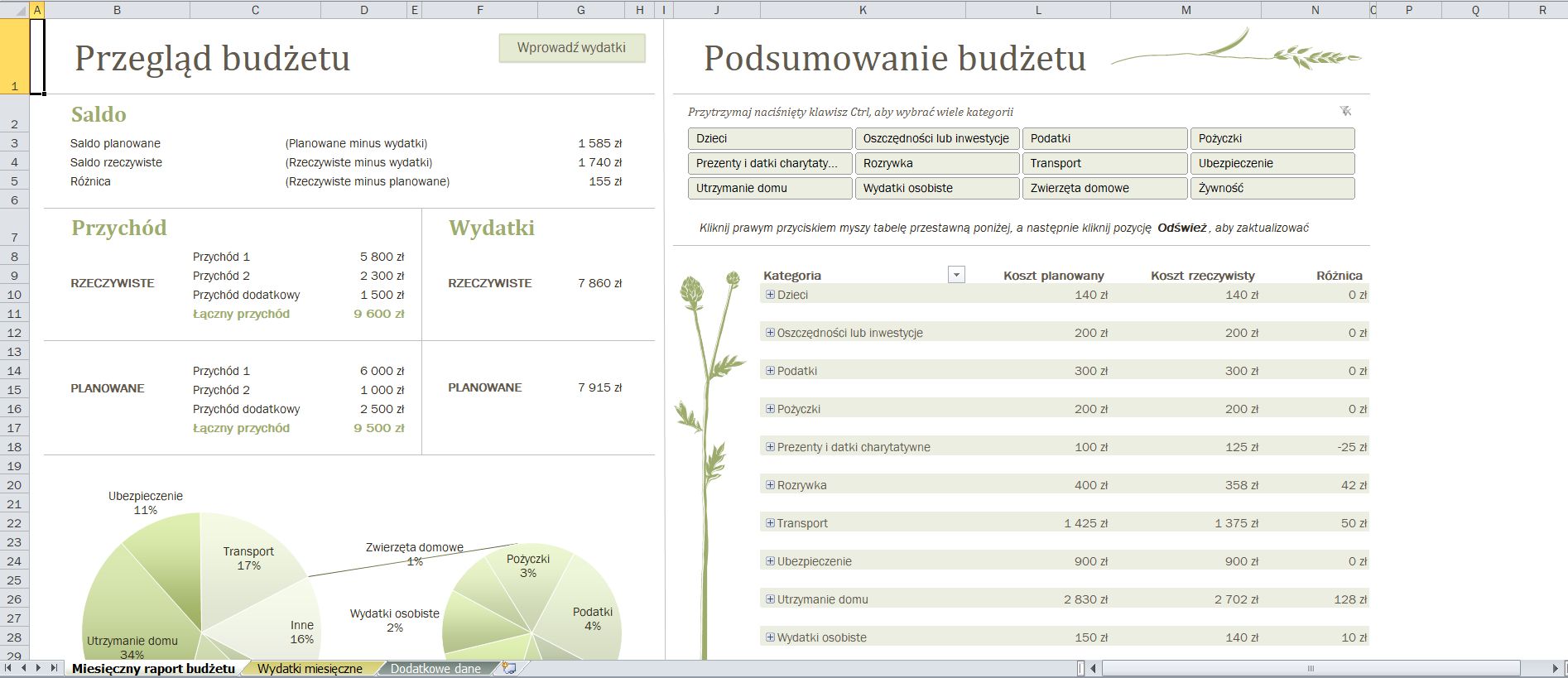Expand the Utrzymanie domu category row
Viewport: 1568px width, 678px height.
tap(770, 599)
